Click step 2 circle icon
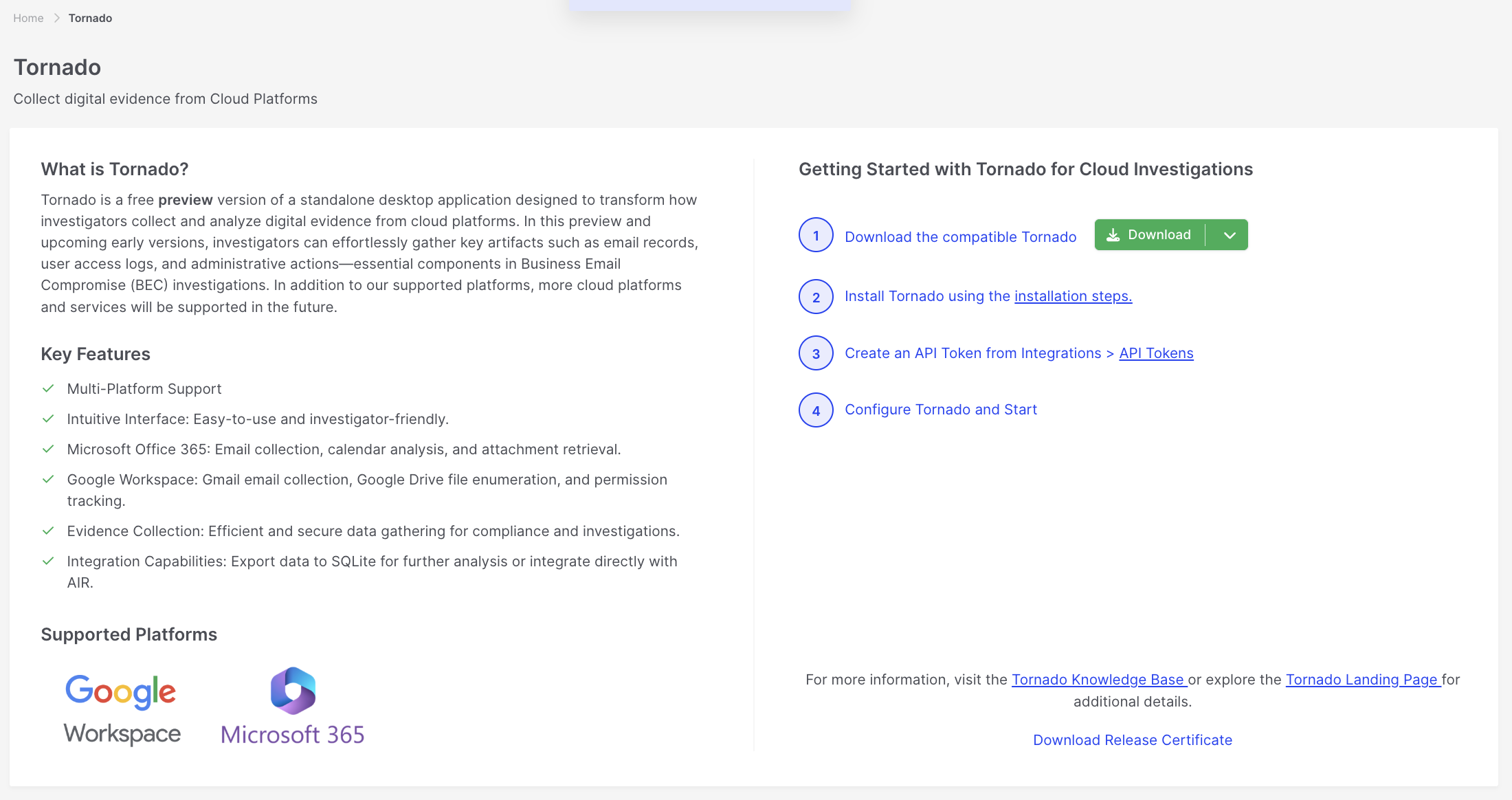The height and width of the screenshot is (800, 1512). (816, 297)
